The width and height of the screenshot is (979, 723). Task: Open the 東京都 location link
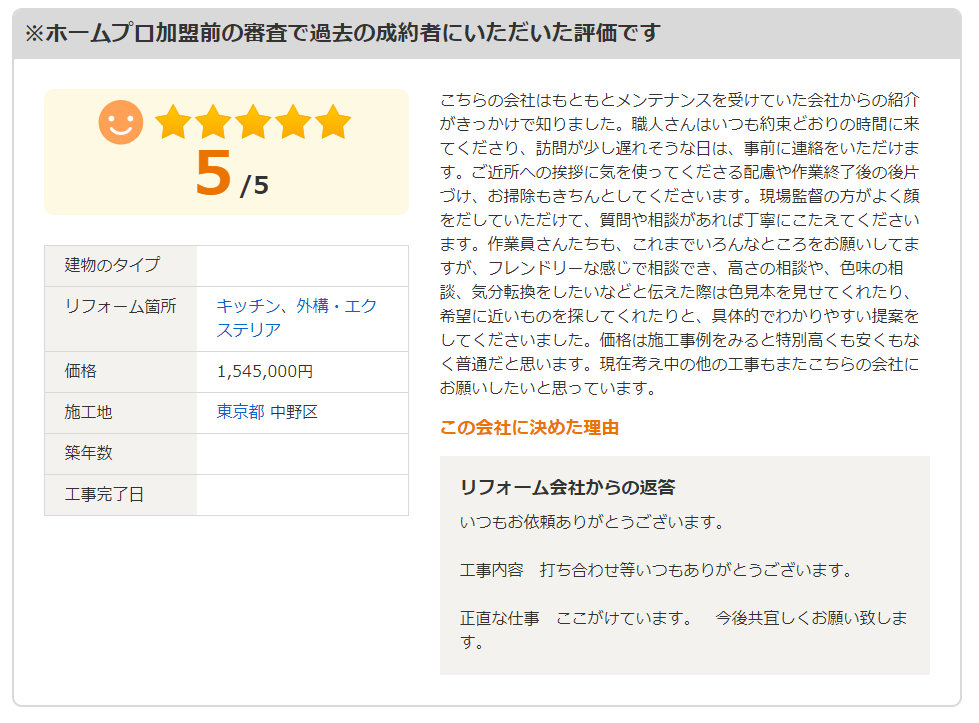click(x=240, y=412)
